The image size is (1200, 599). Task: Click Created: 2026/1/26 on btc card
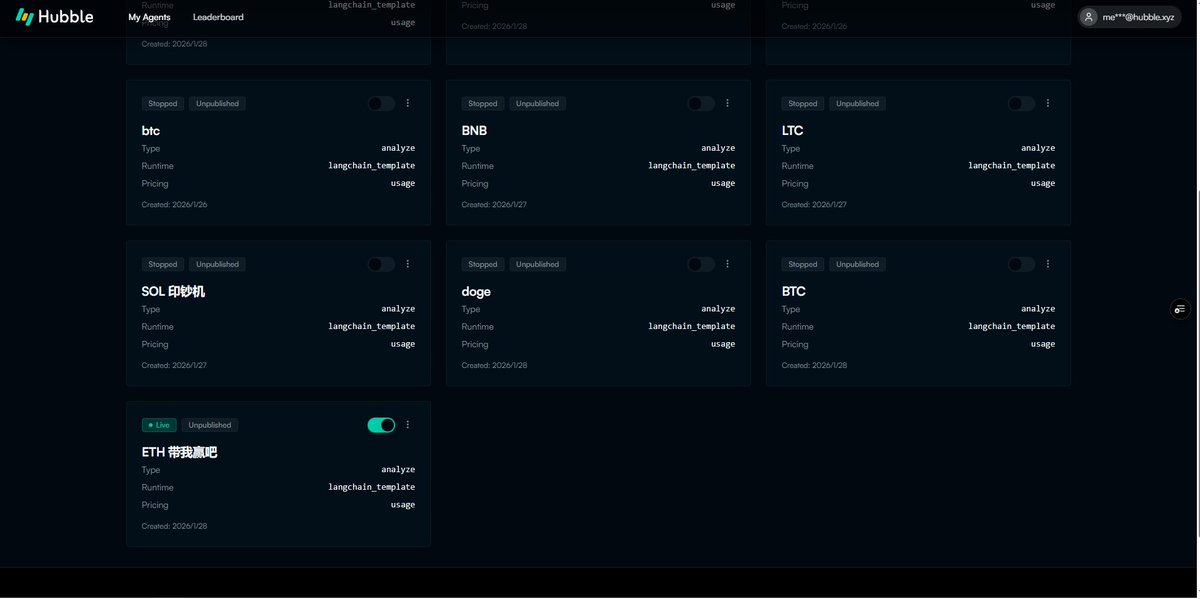[175, 204]
